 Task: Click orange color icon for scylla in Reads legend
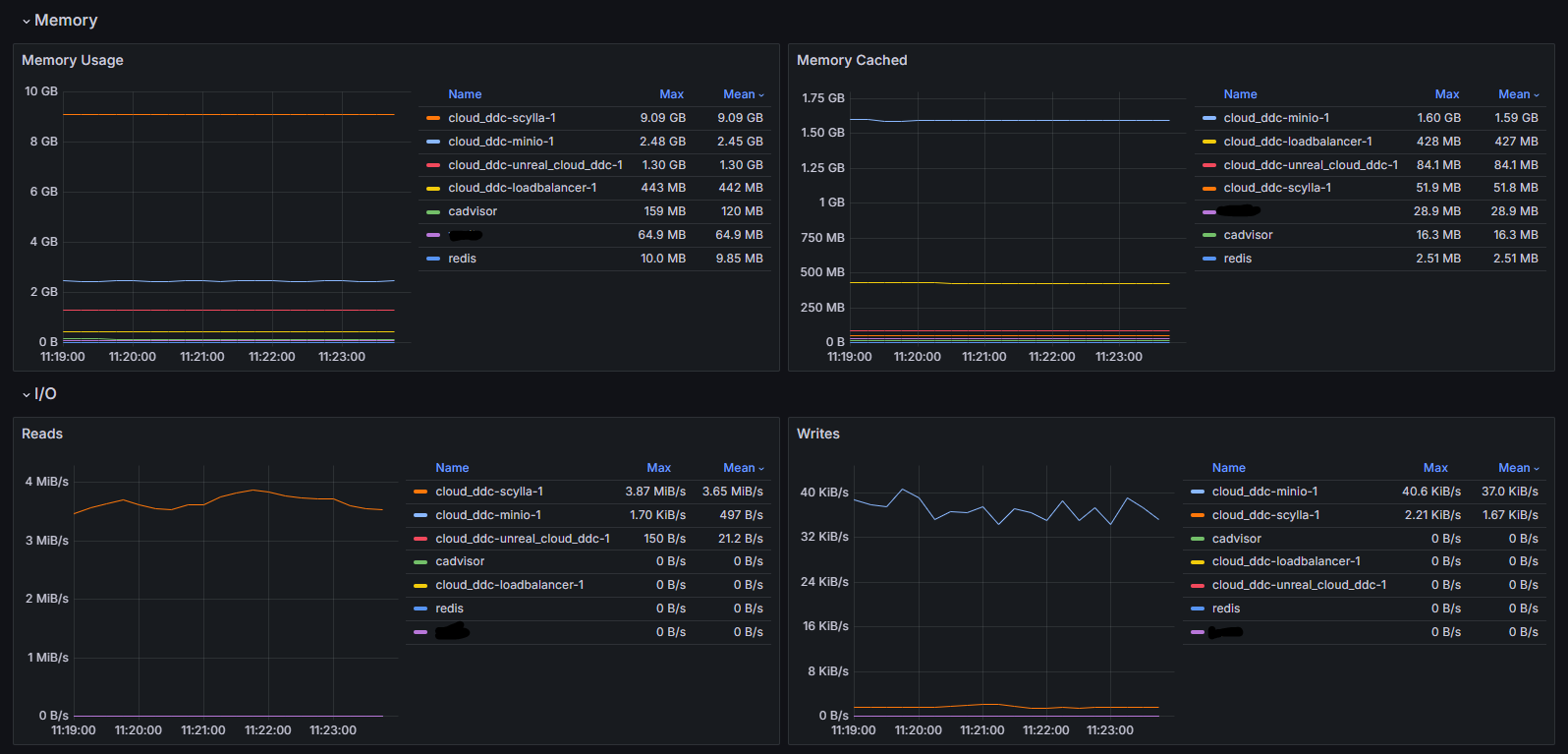420,492
